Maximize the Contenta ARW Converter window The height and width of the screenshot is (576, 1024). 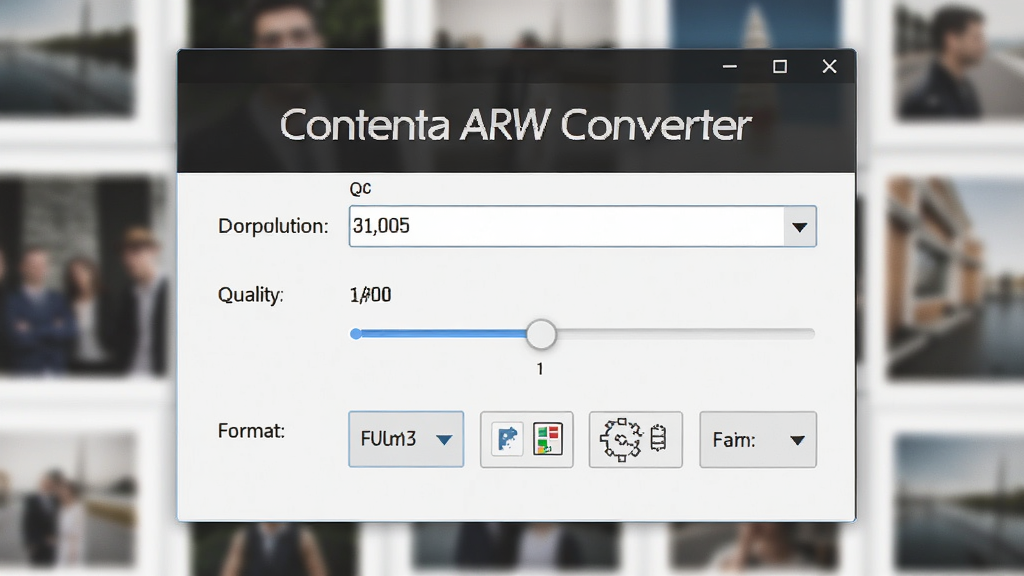(780, 67)
